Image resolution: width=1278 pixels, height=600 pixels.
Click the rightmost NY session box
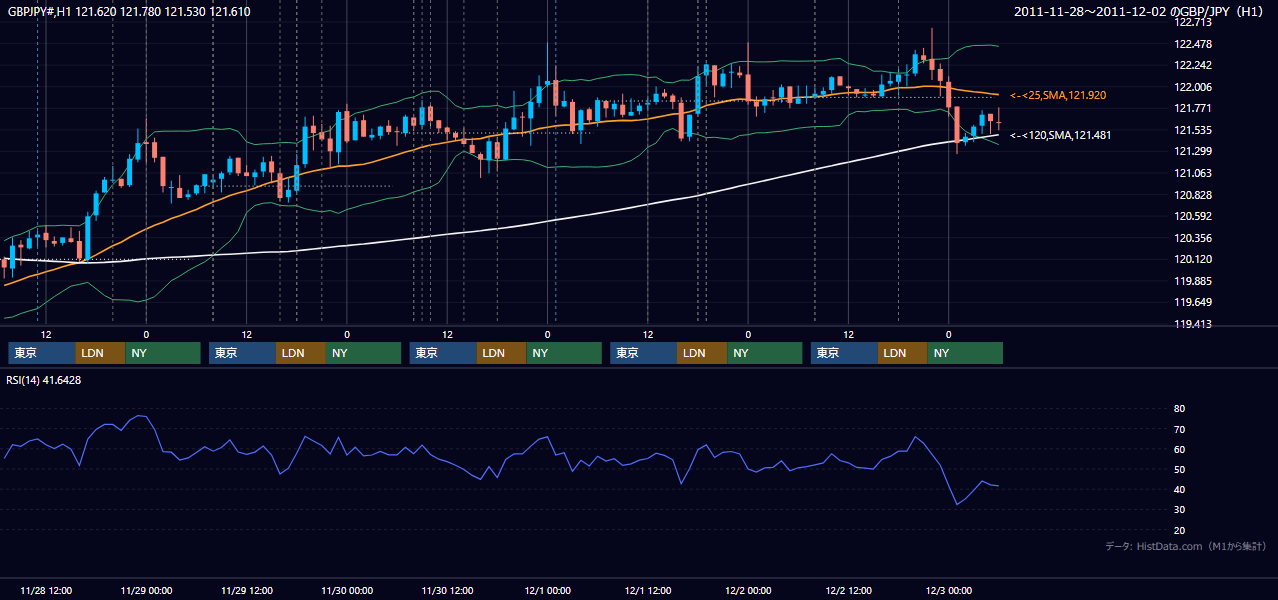[965, 353]
